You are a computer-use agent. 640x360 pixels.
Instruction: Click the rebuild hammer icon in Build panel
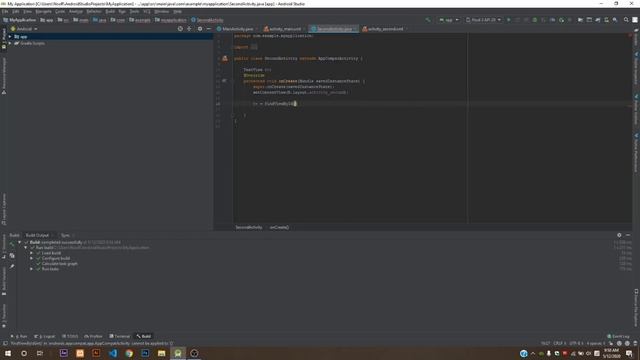pos(12,245)
